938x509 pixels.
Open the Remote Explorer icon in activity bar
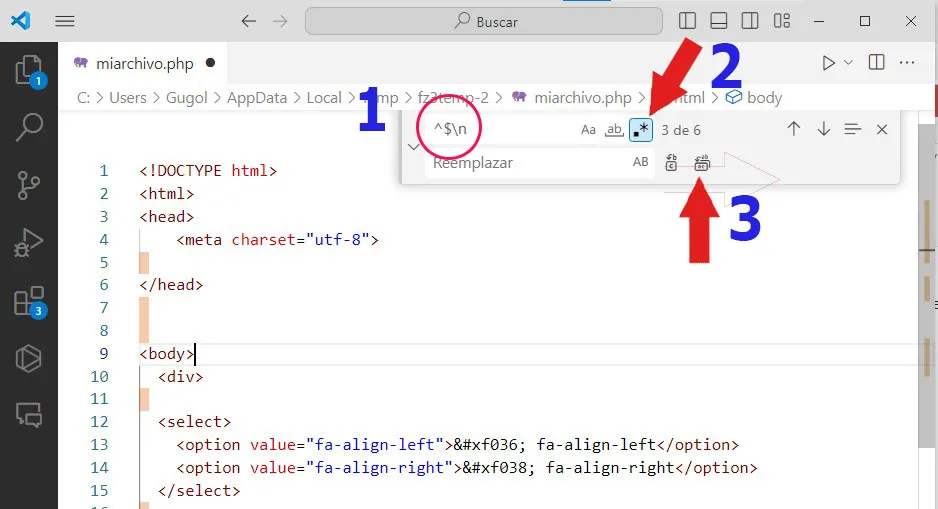click(29, 414)
